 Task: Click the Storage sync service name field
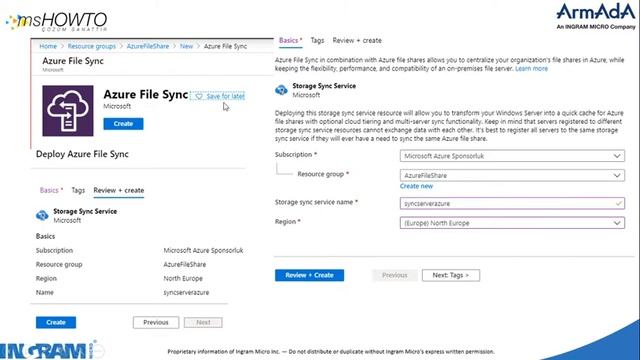tap(512, 203)
